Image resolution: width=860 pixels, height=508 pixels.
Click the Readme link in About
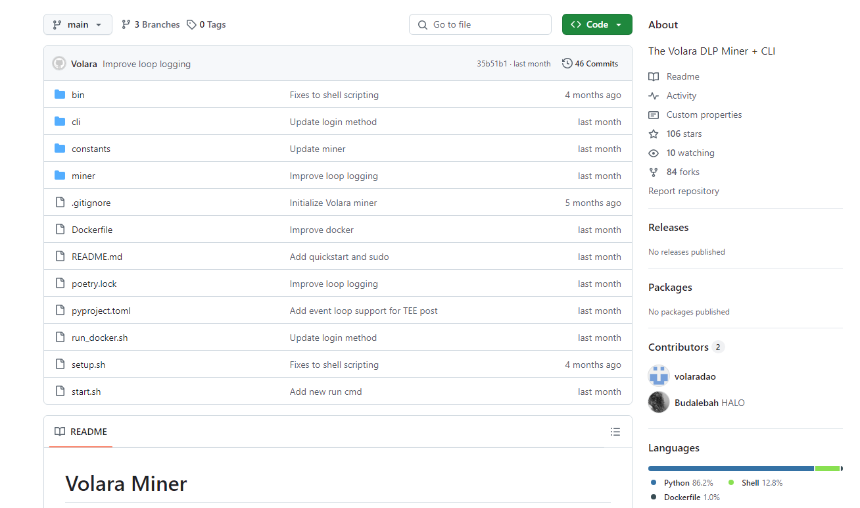674,77
